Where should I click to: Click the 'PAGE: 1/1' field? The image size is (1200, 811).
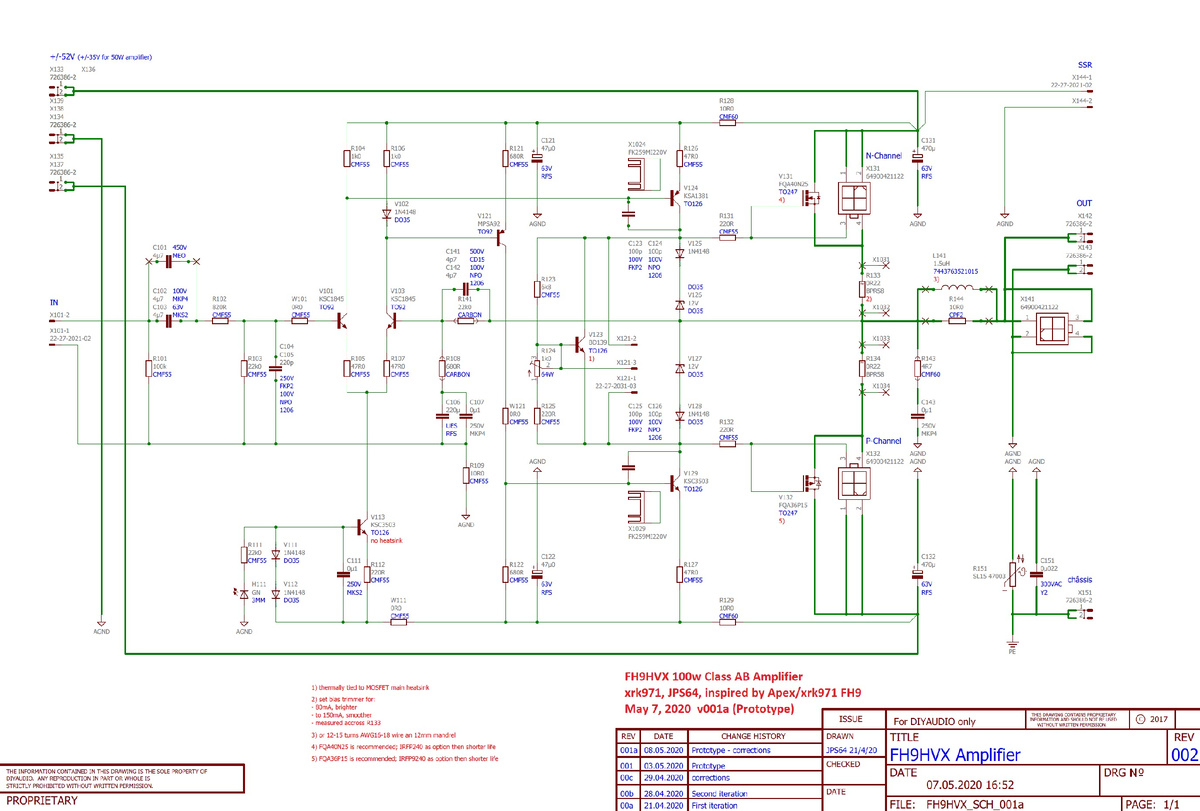[x=1151, y=803]
